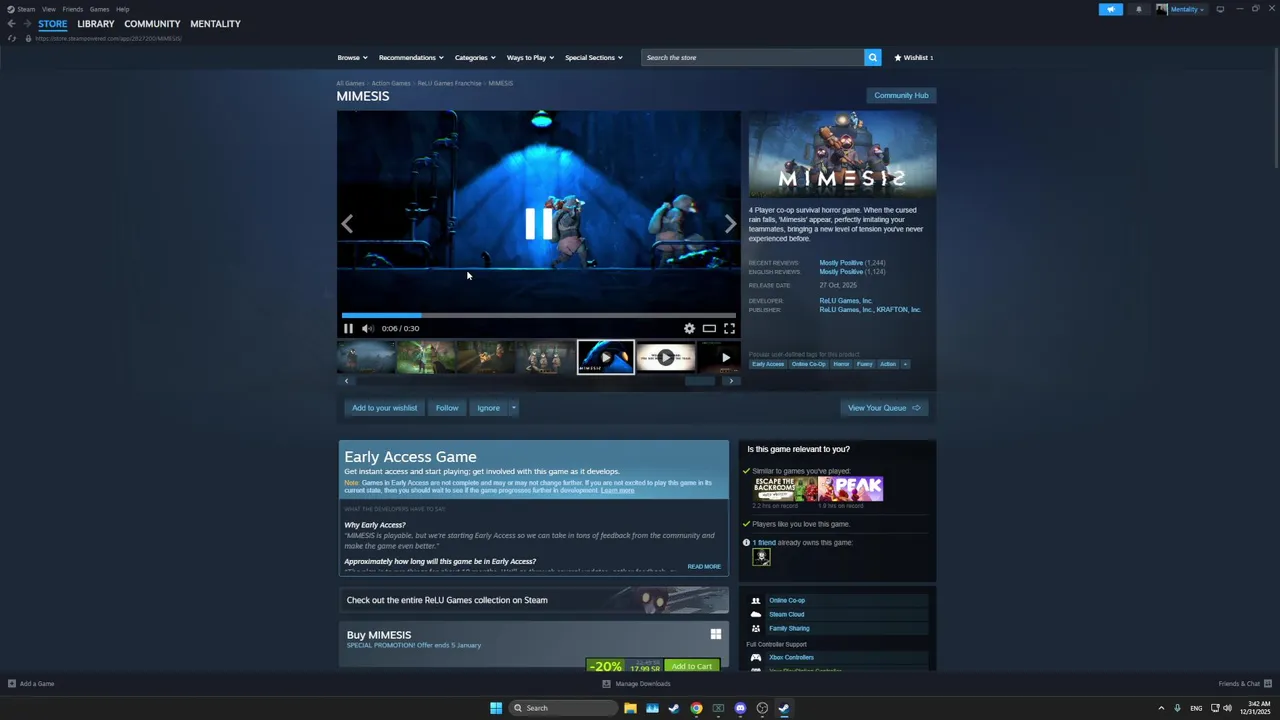Open the Categories dropdown menu
1280x720 pixels.
(x=475, y=58)
